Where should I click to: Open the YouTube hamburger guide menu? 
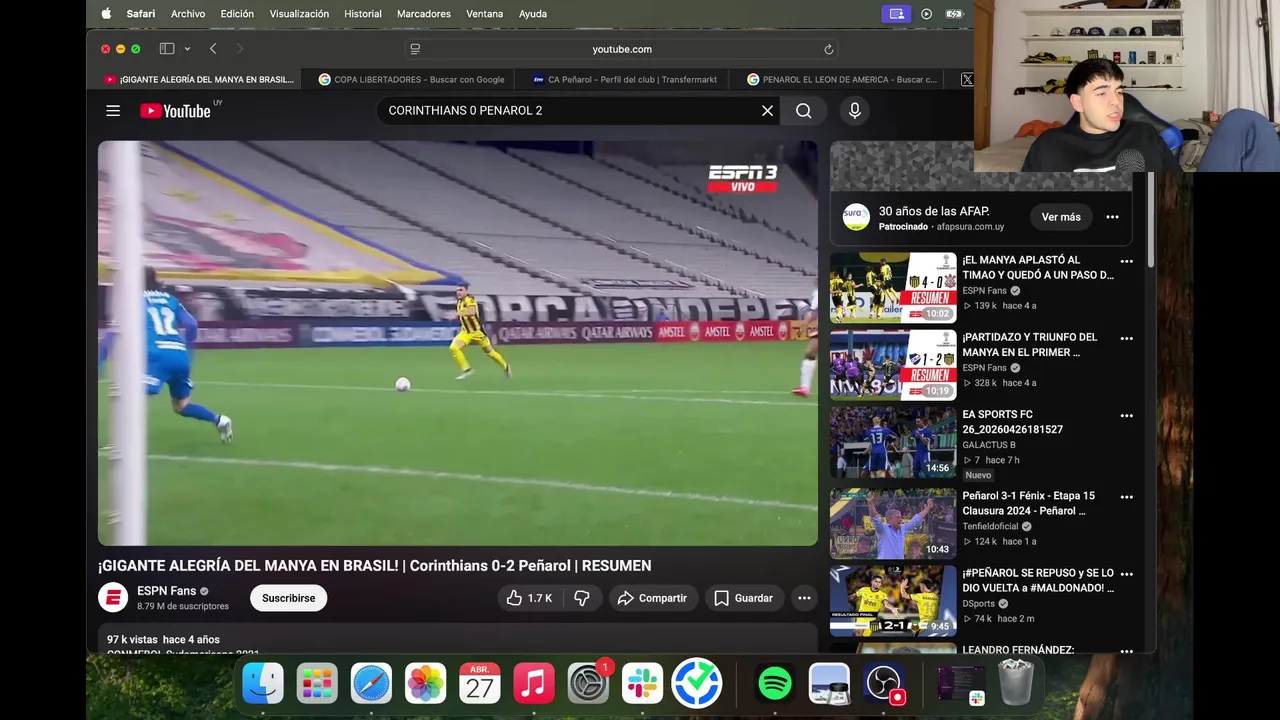click(113, 111)
